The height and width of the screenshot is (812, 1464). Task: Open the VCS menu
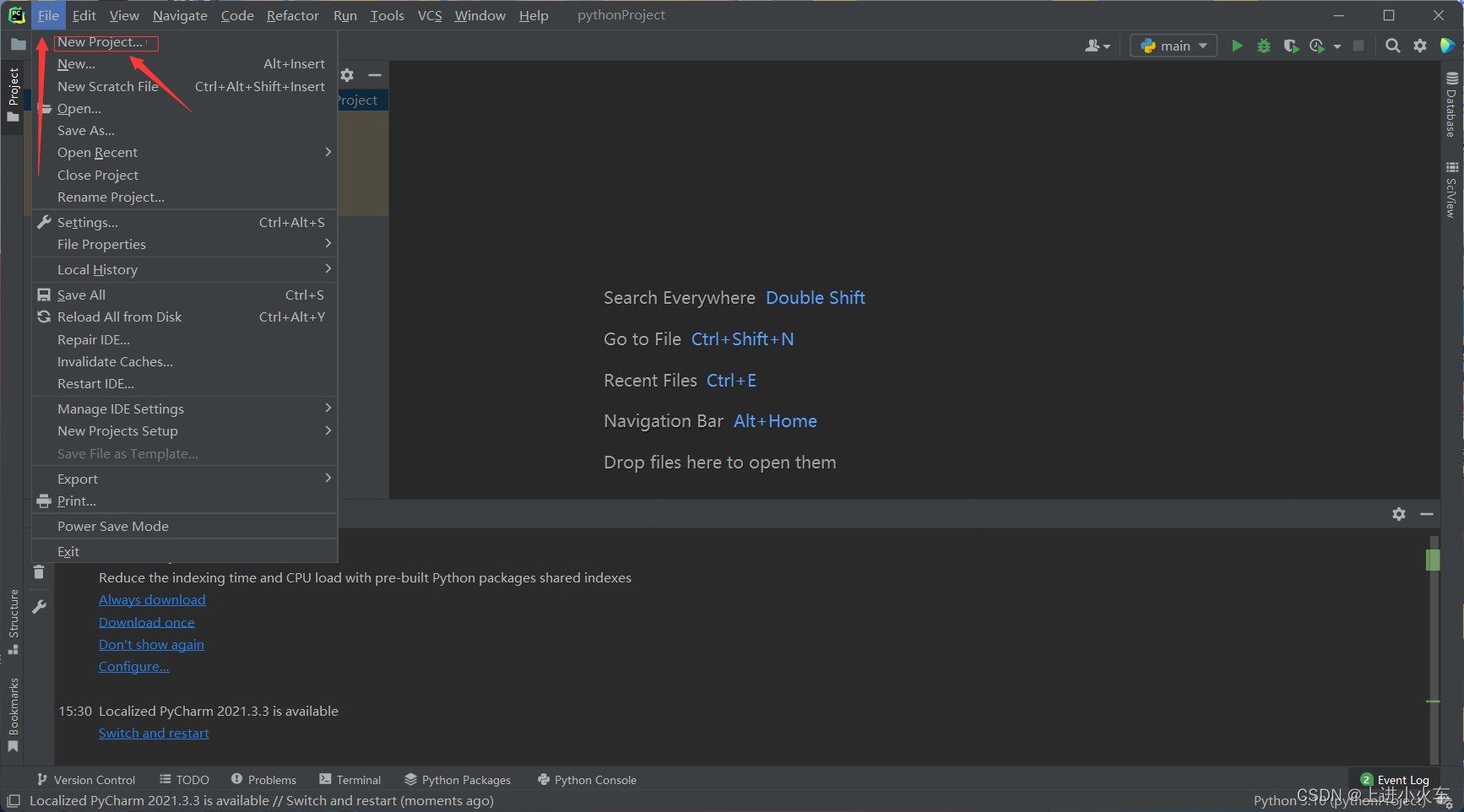pos(430,15)
